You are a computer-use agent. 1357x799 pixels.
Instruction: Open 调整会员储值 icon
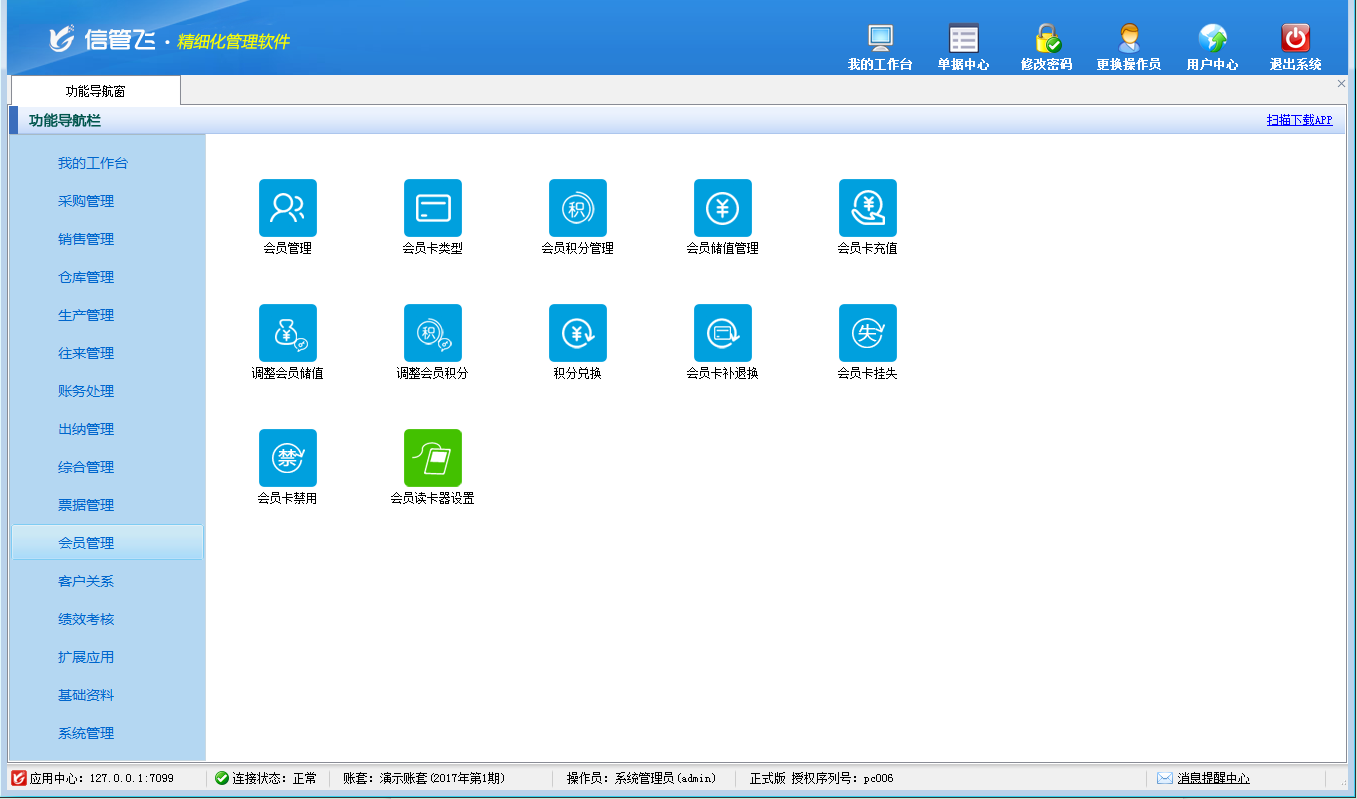click(287, 333)
